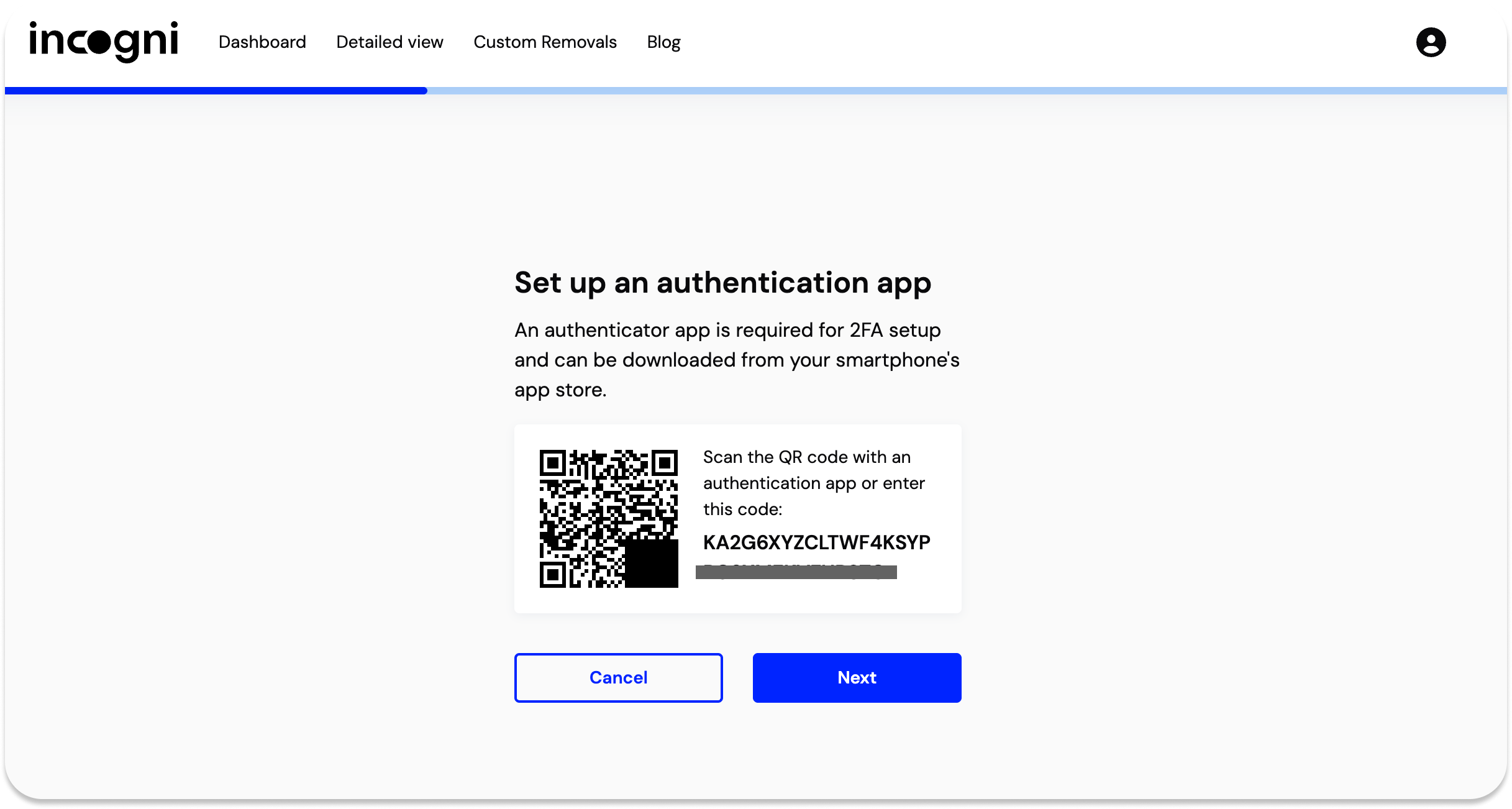
Task: Click the KA2G6XYZCLTWF4KSYP secret code text
Action: 816,542
